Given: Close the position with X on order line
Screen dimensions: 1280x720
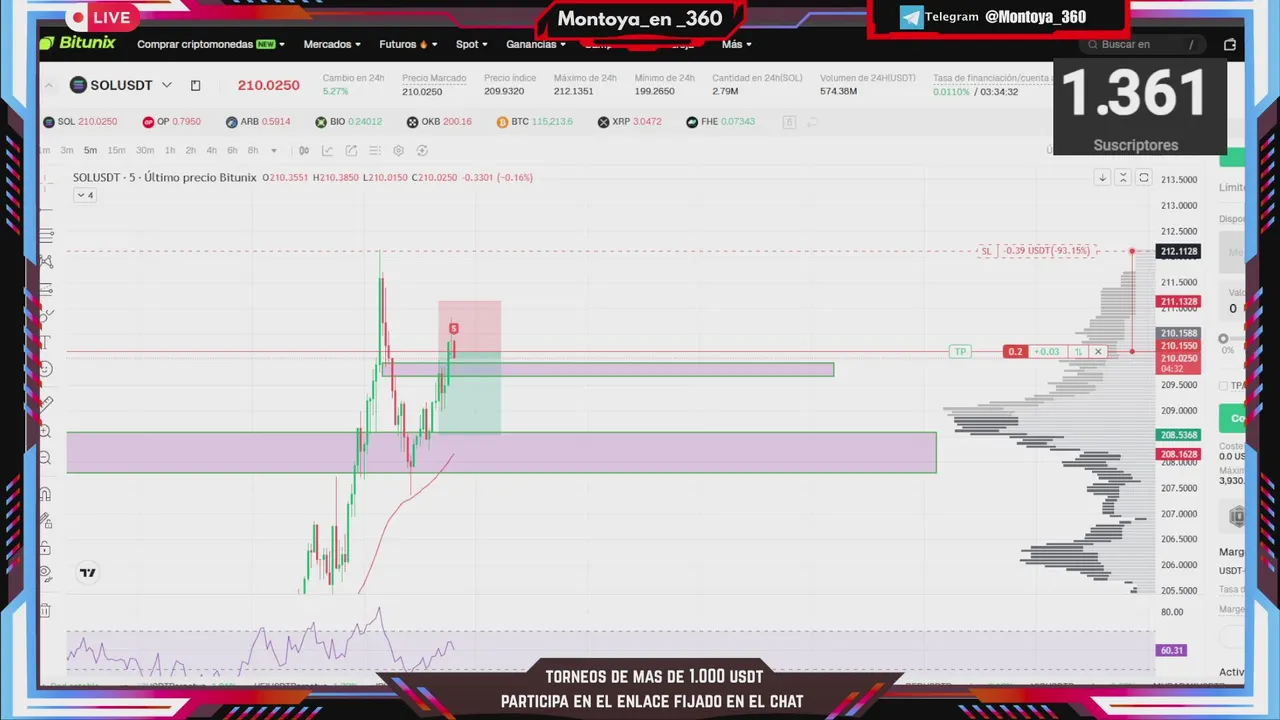Looking at the screenshot, I should [x=1098, y=352].
